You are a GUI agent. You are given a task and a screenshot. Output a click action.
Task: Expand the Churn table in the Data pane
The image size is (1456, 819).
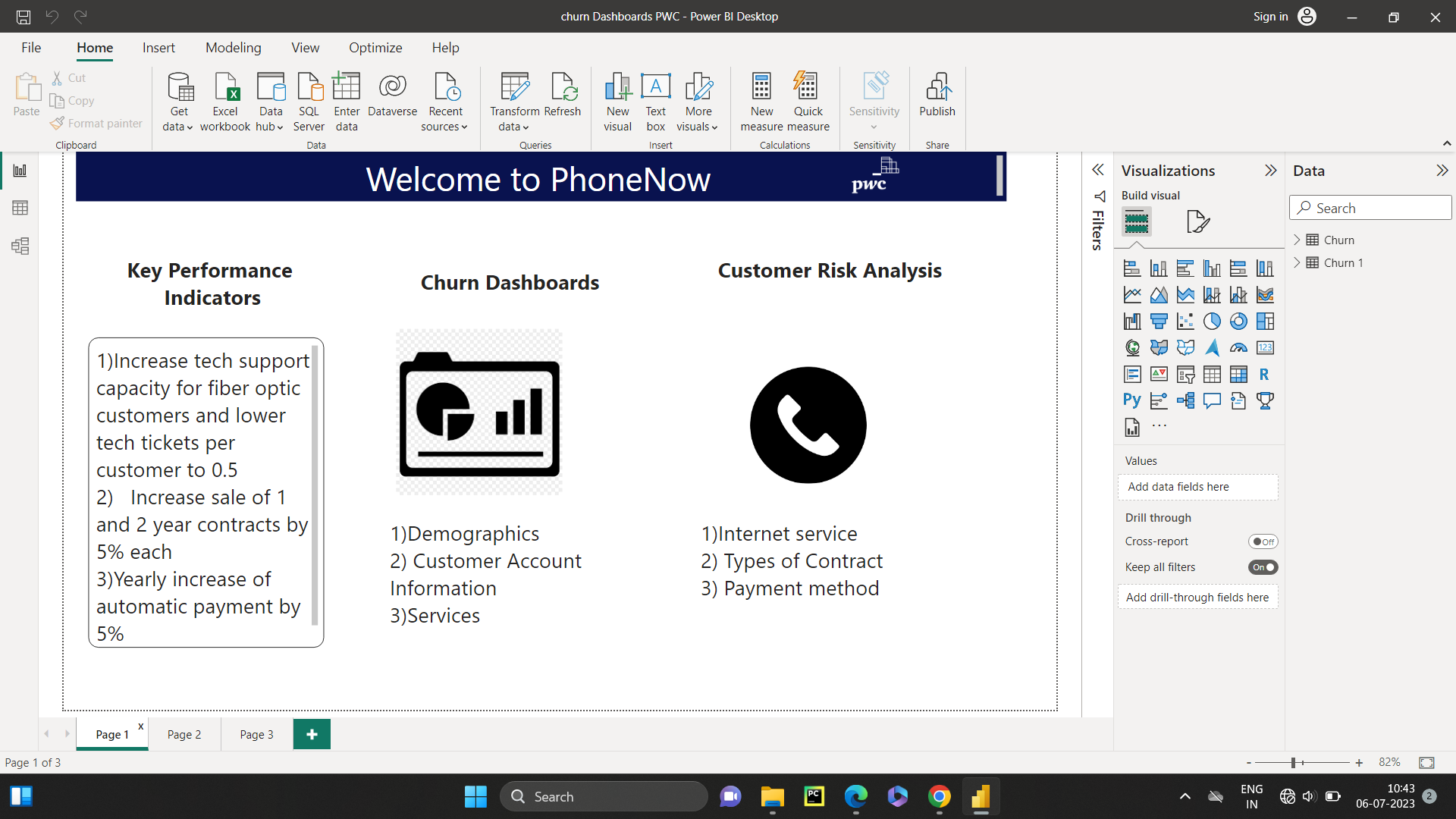pyautogui.click(x=1298, y=240)
